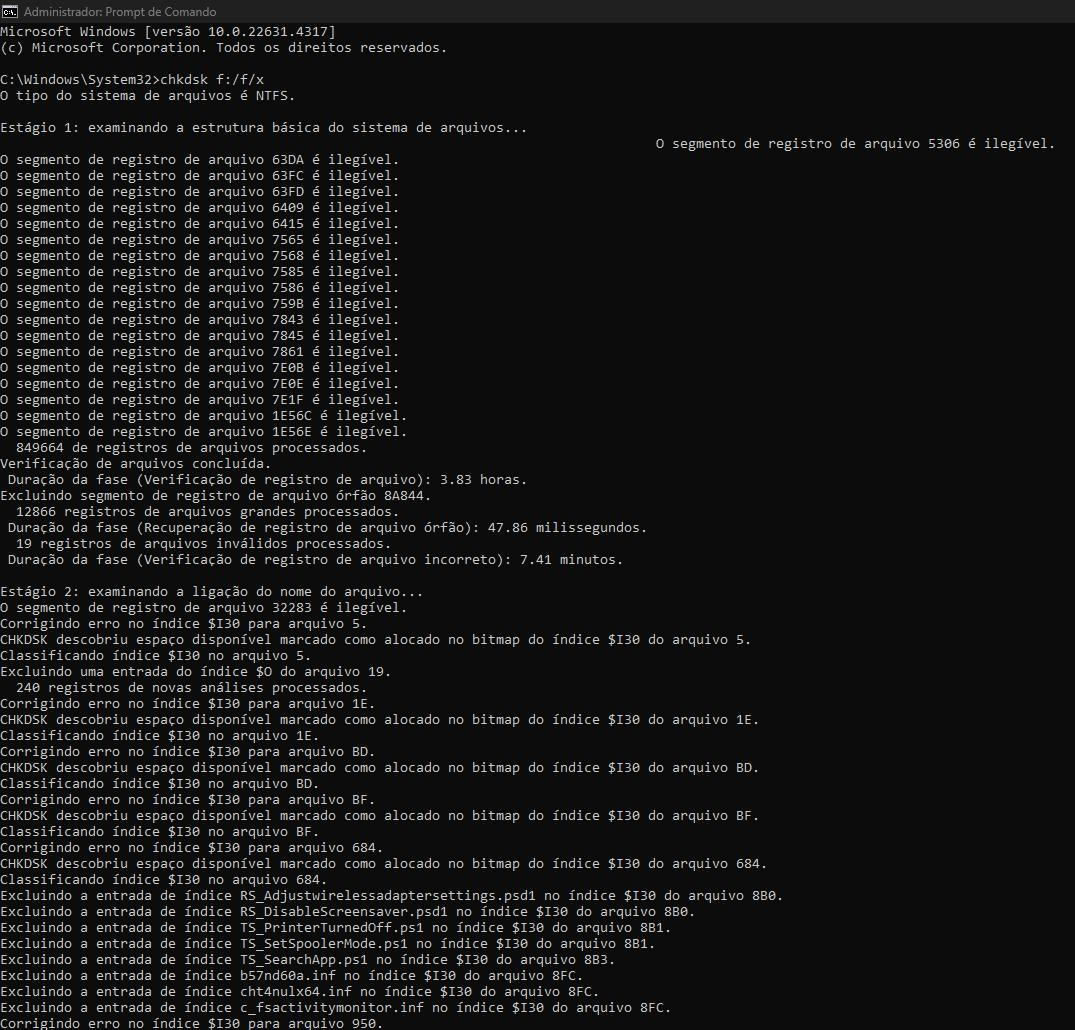Click the line with arquivo 63FC é ilegível

pos(200,176)
